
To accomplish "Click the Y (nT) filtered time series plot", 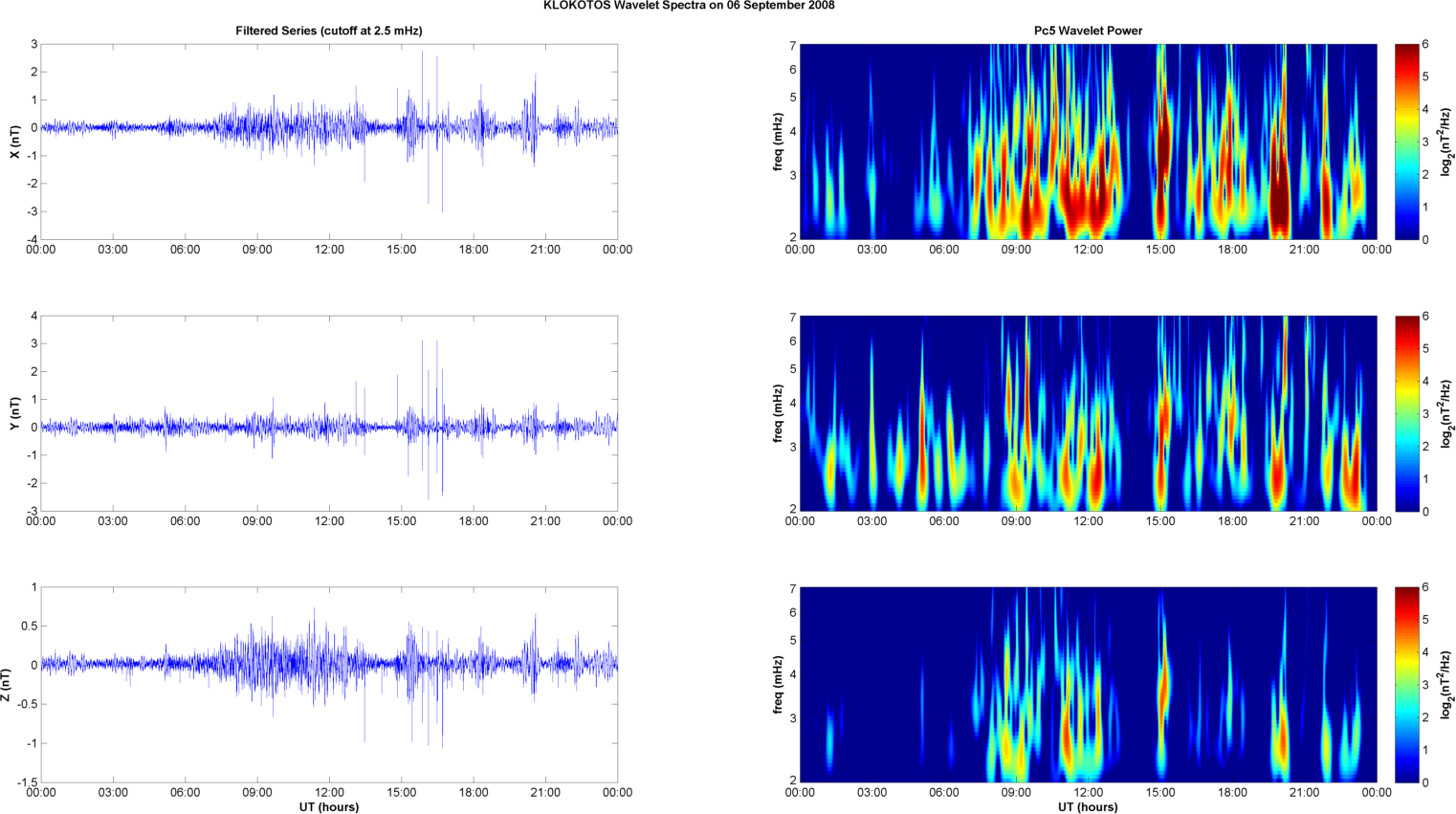I will coord(329,413).
